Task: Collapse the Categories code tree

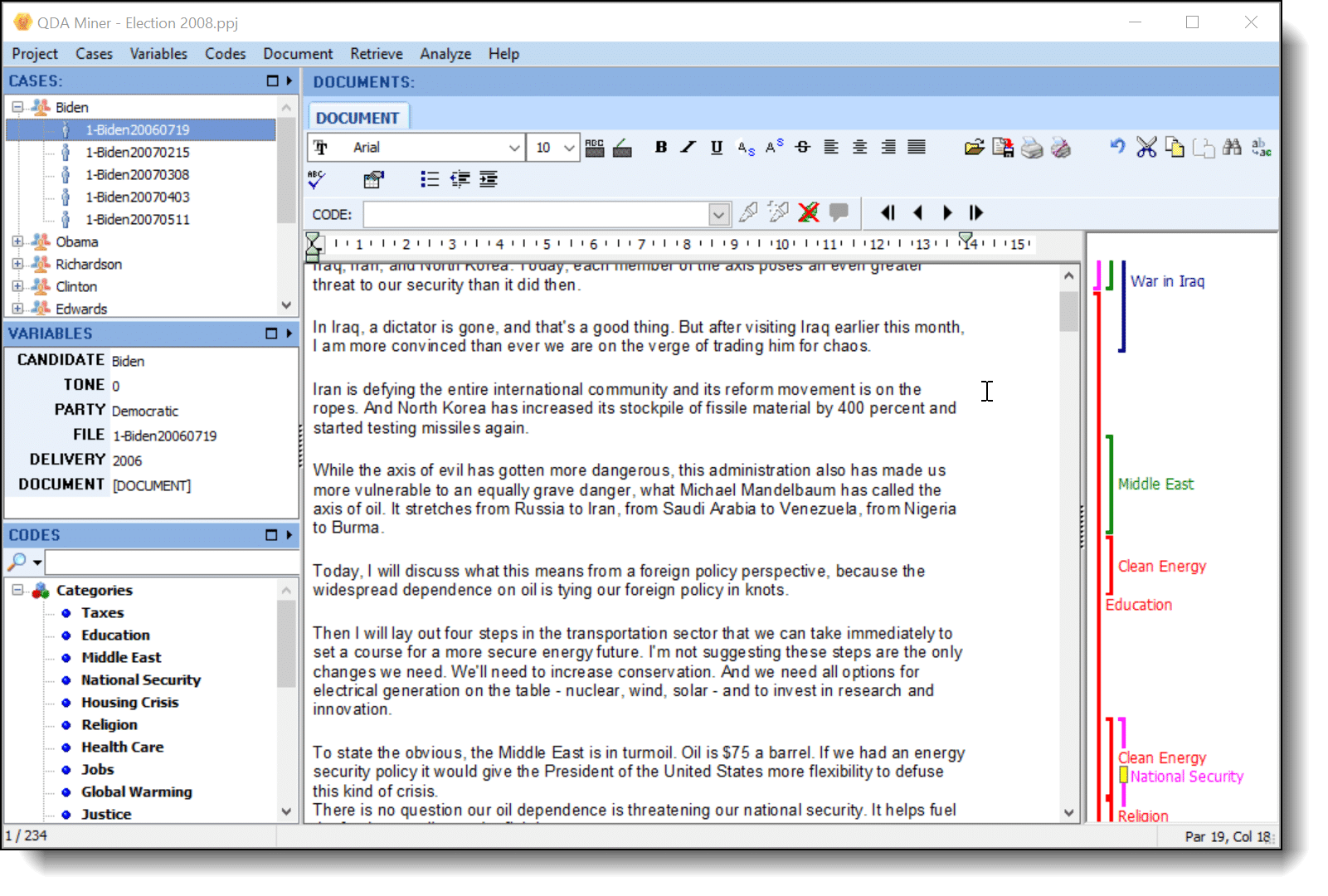Action: pos(17,590)
